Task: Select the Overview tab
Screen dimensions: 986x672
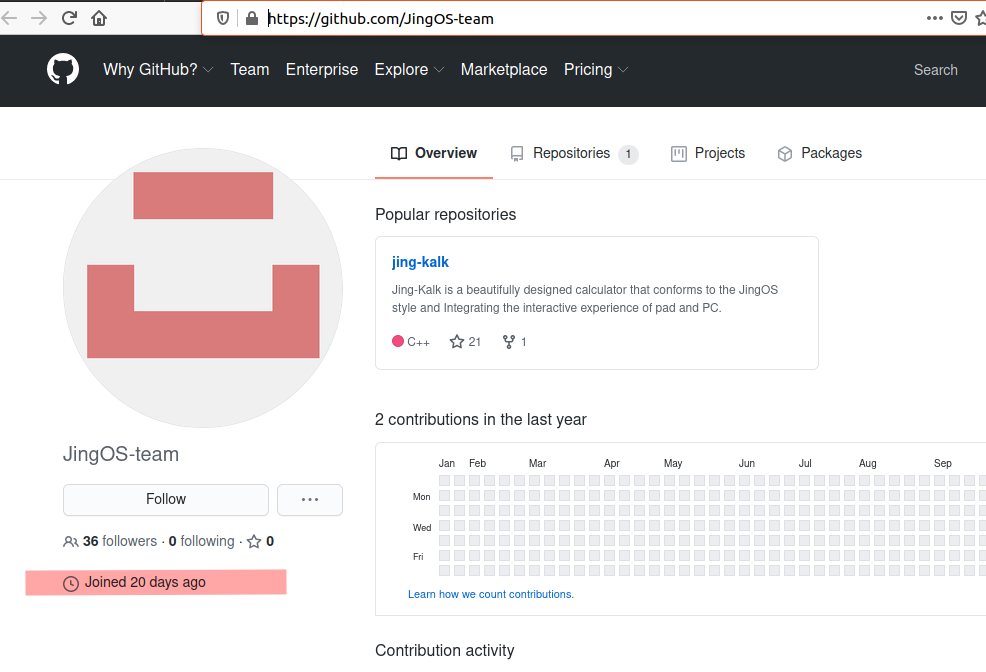Action: coord(434,153)
